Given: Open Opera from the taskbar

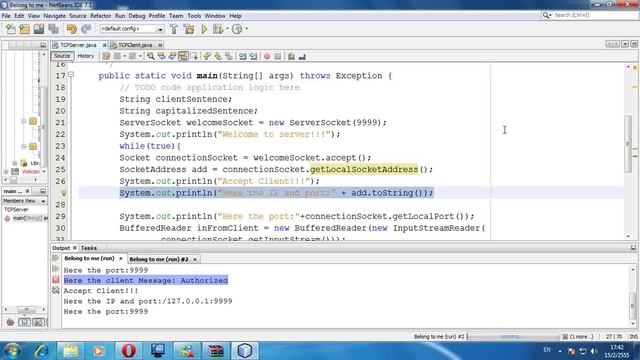Looking at the screenshot, I should click(128, 351).
